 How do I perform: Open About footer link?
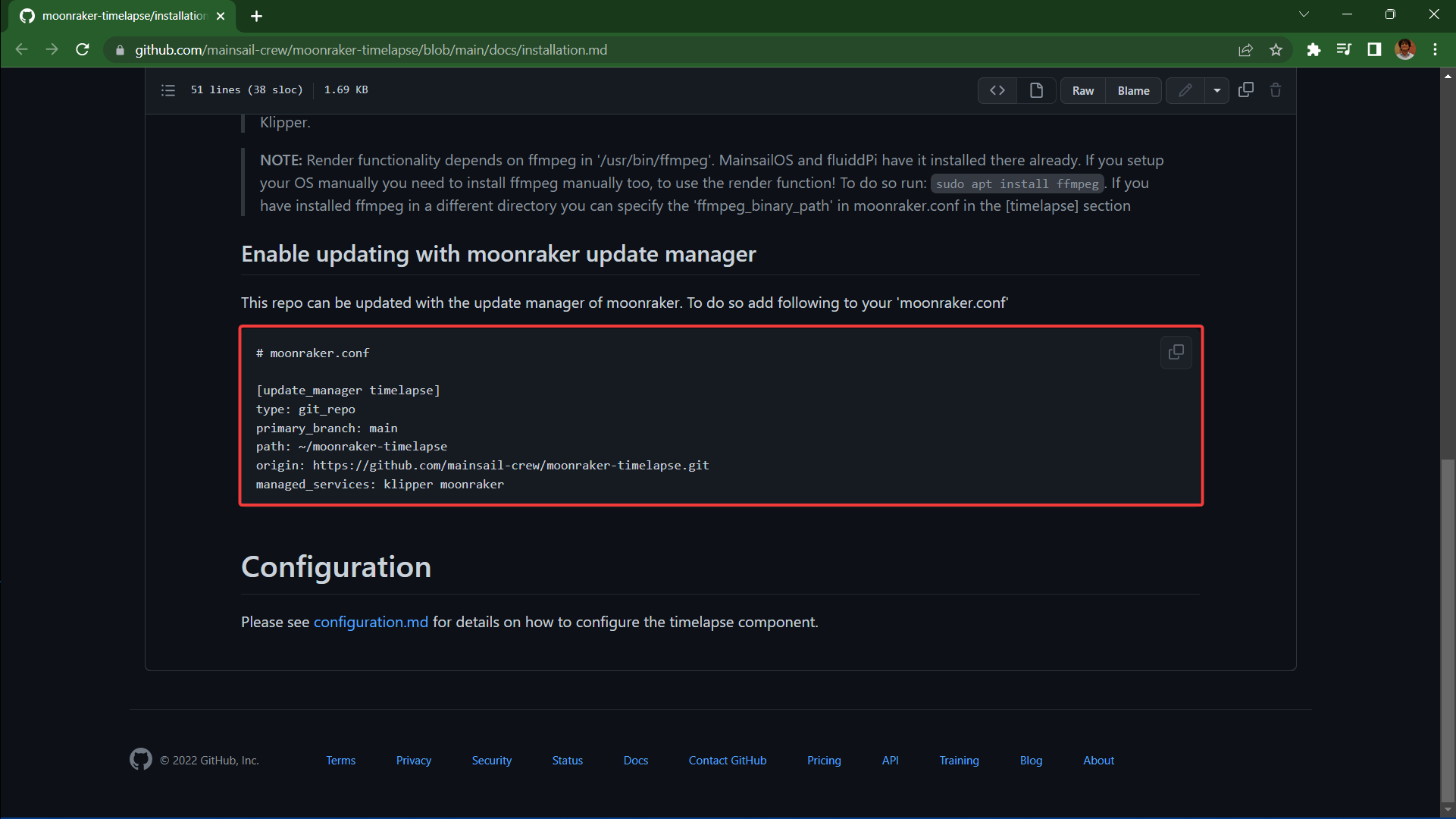click(1098, 760)
